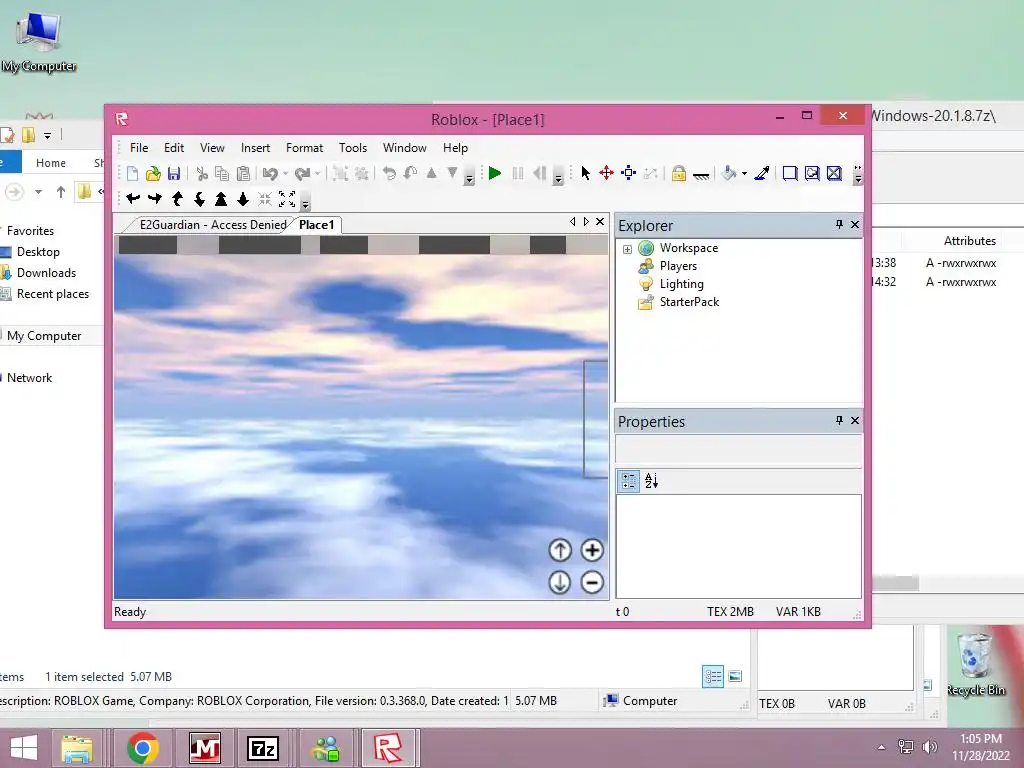Expand the standard toolbar overflow arrow
The image size is (1024, 768).
[469, 176]
